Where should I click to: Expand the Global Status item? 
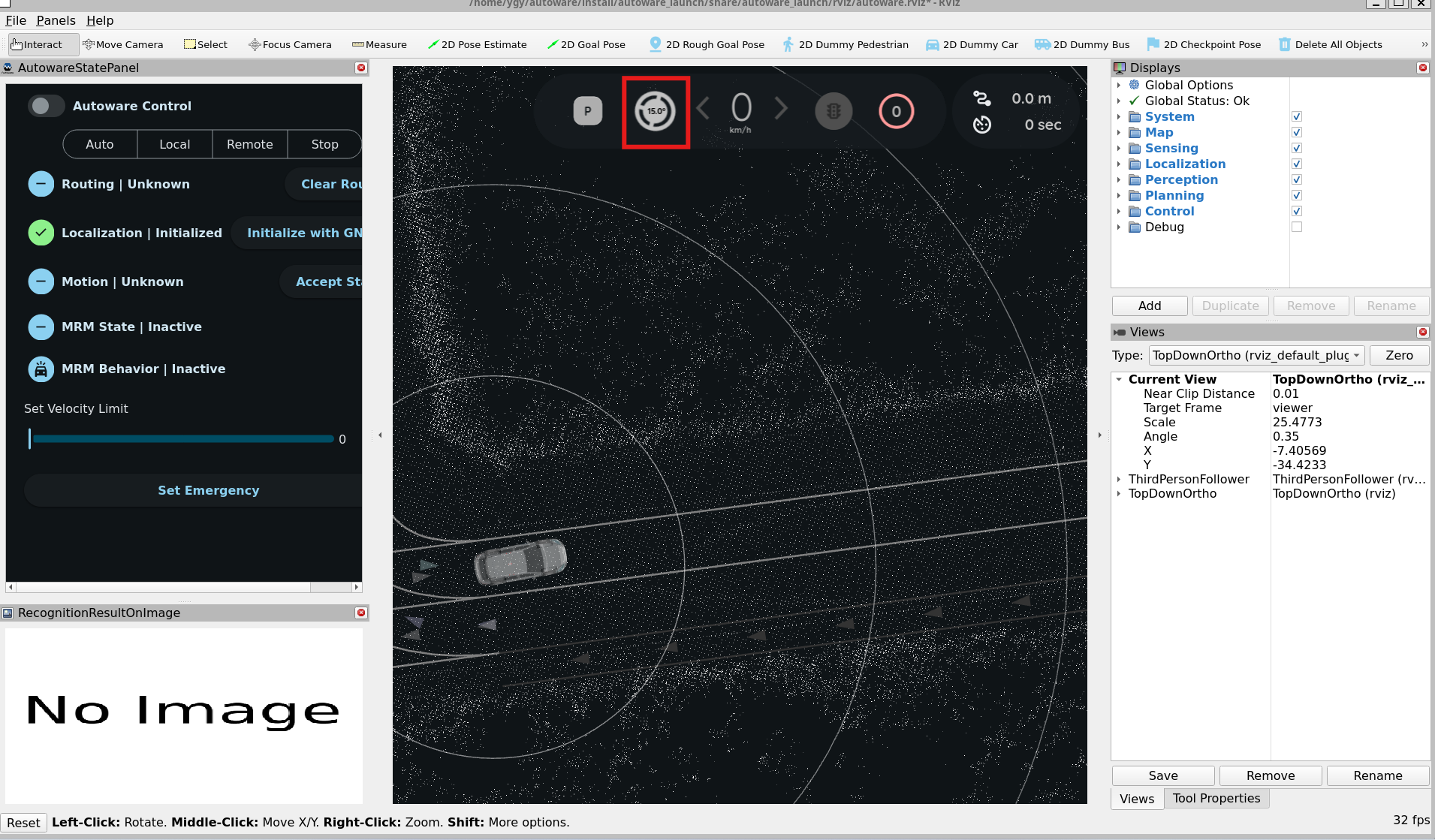pyautogui.click(x=1119, y=101)
